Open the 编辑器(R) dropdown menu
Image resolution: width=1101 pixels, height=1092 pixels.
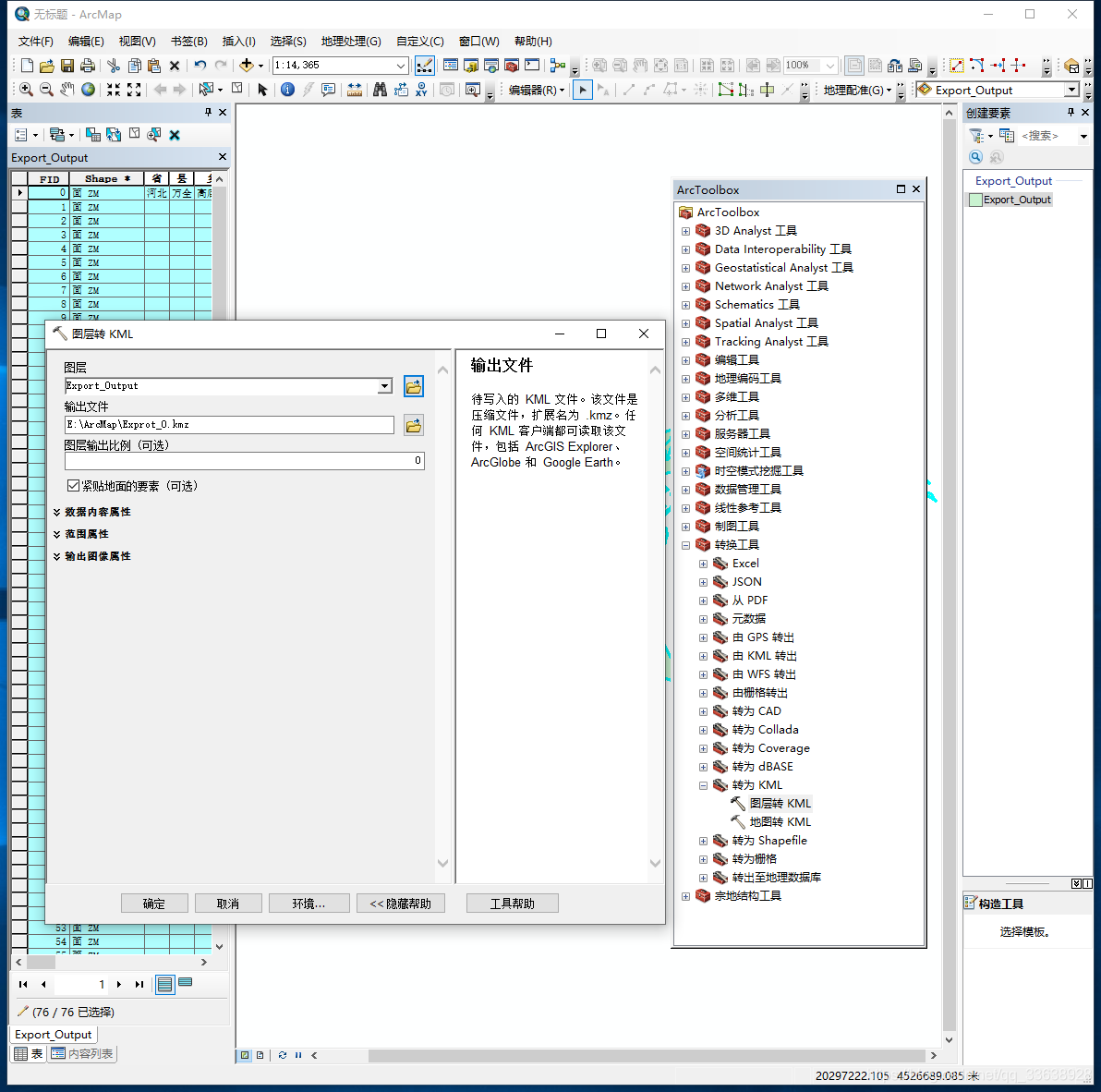tap(537, 90)
